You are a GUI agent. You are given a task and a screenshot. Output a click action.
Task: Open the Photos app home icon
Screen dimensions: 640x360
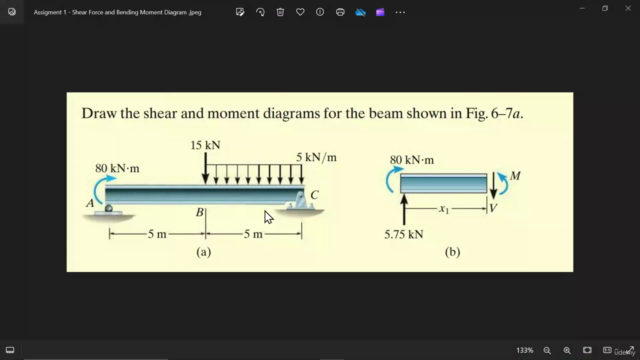(x=12, y=12)
